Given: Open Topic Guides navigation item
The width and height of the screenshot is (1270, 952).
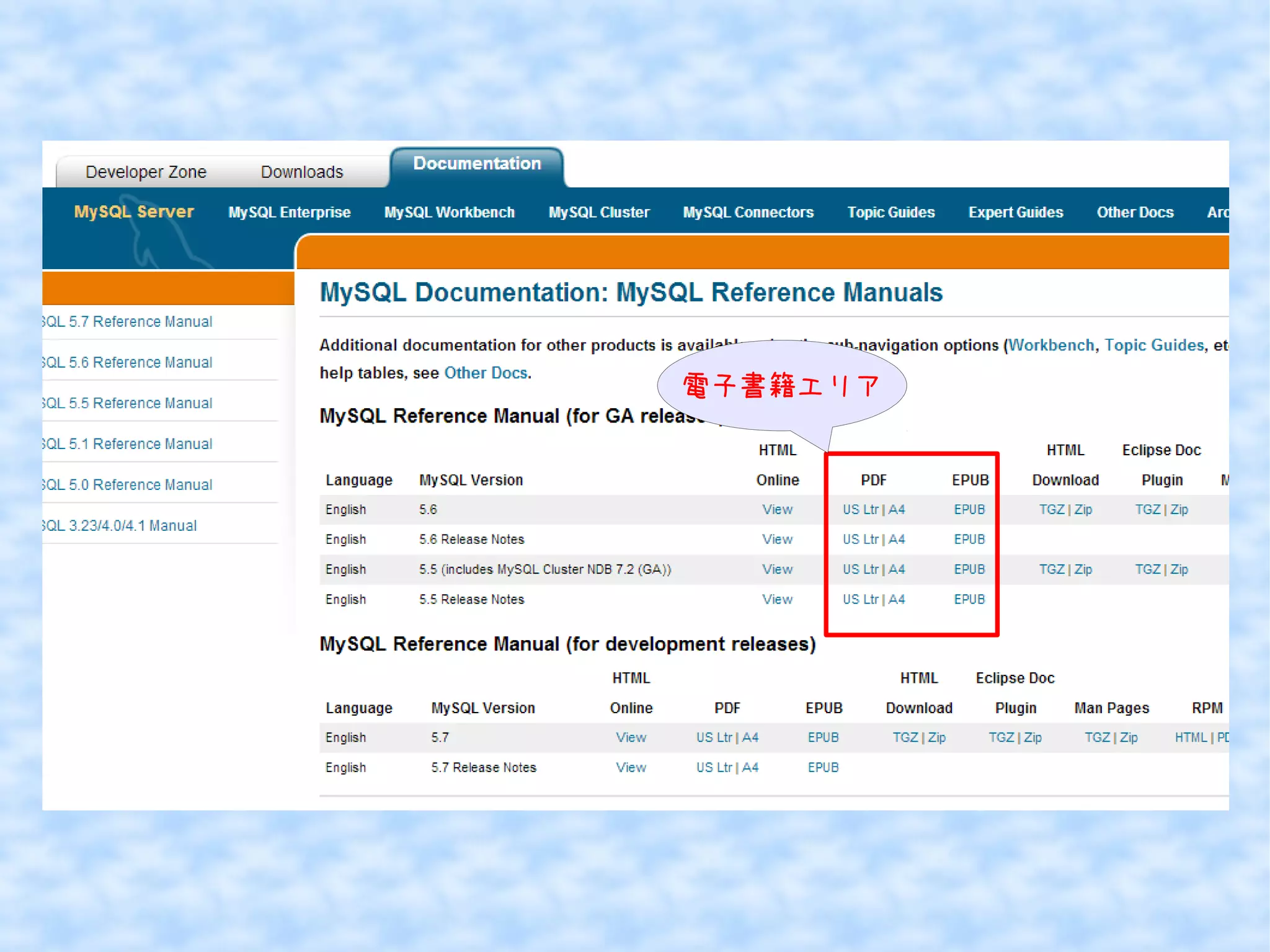Looking at the screenshot, I should click(890, 212).
